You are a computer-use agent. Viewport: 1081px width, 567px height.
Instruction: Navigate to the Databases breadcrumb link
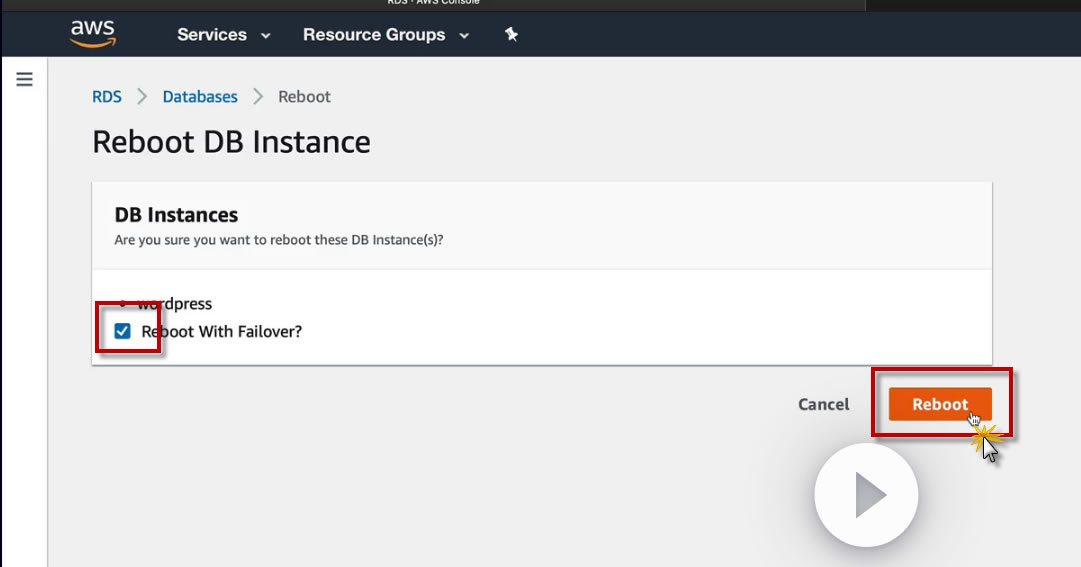tap(200, 97)
